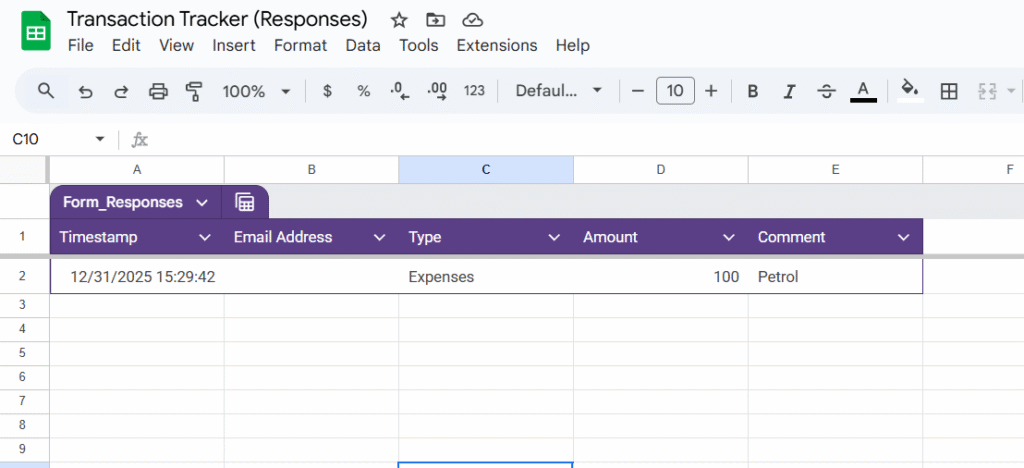This screenshot has height=468, width=1024.
Task: Increase font size with plus button
Action: [711, 91]
